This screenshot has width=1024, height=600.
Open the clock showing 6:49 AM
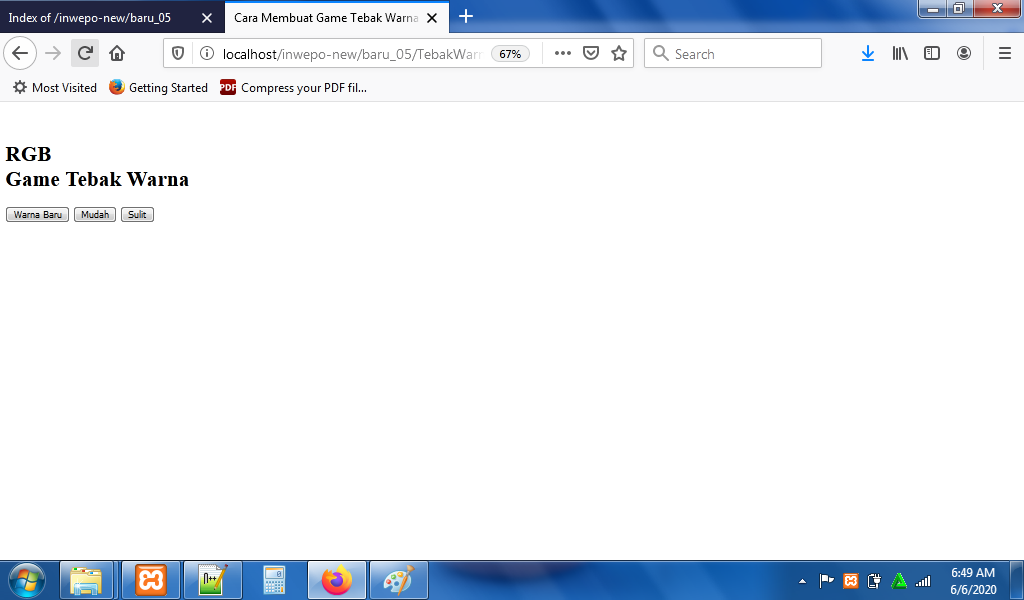pyautogui.click(x=973, y=580)
